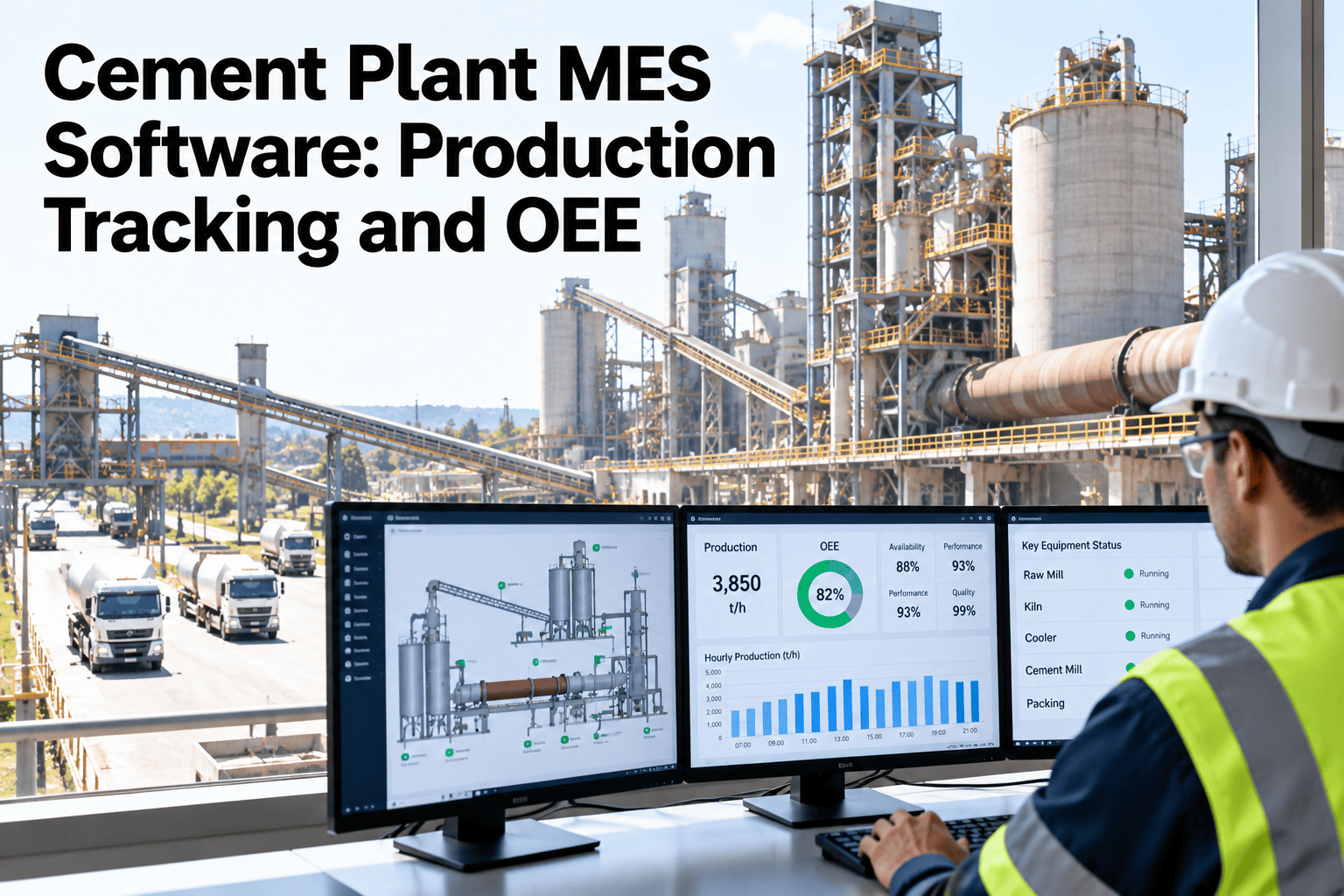Click the 1,000 y-axis value
Viewport: 1344px width, 896px height.
pos(714,724)
